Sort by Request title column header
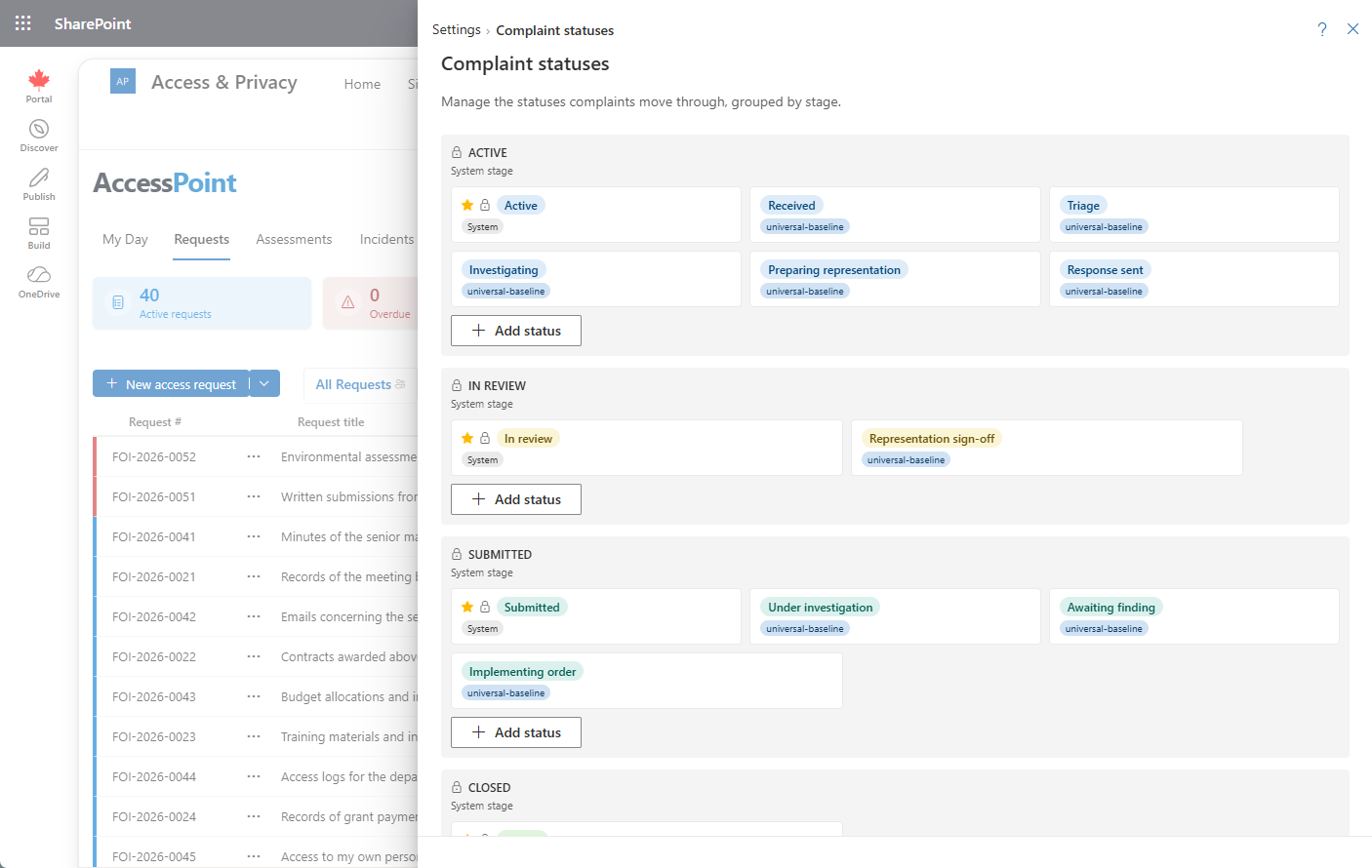Image resolution: width=1372 pixels, height=868 pixels. coord(331,422)
